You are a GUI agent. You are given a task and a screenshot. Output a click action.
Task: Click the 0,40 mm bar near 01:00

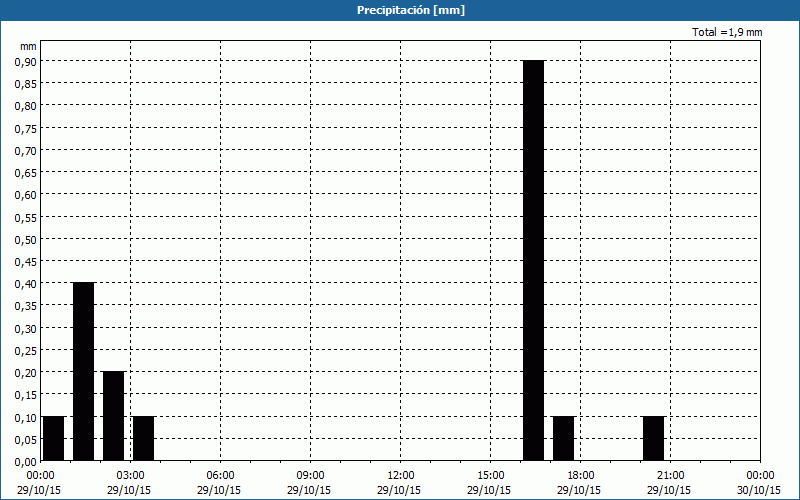84,372
